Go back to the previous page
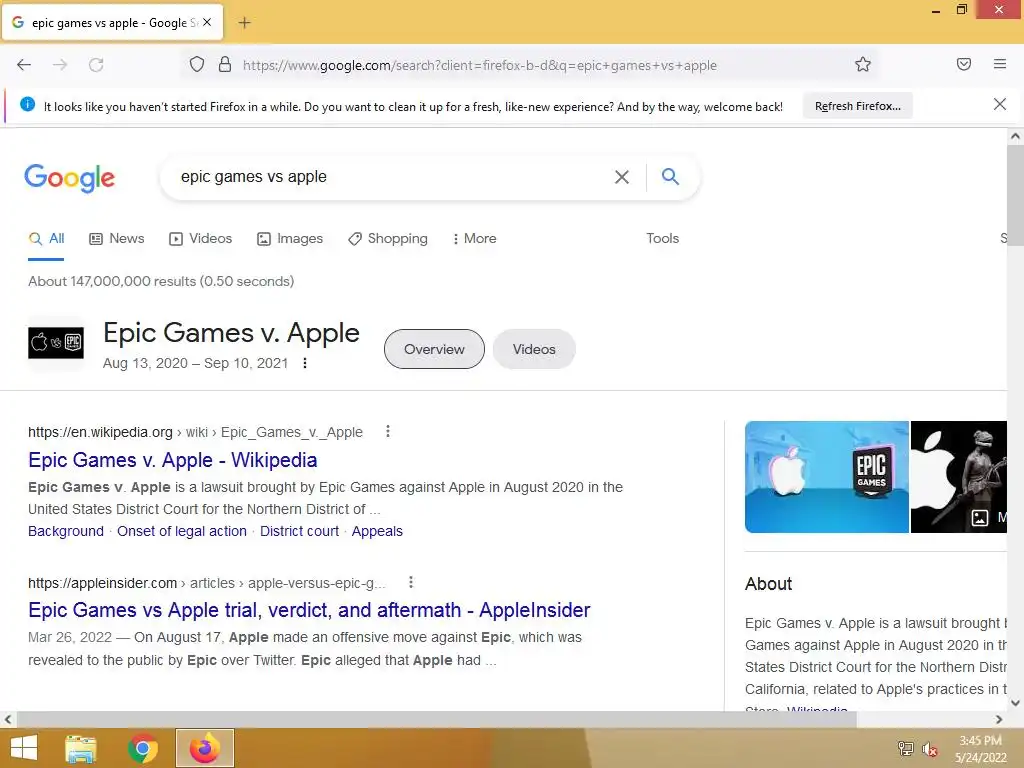Image resolution: width=1024 pixels, height=768 pixels. (x=24, y=65)
